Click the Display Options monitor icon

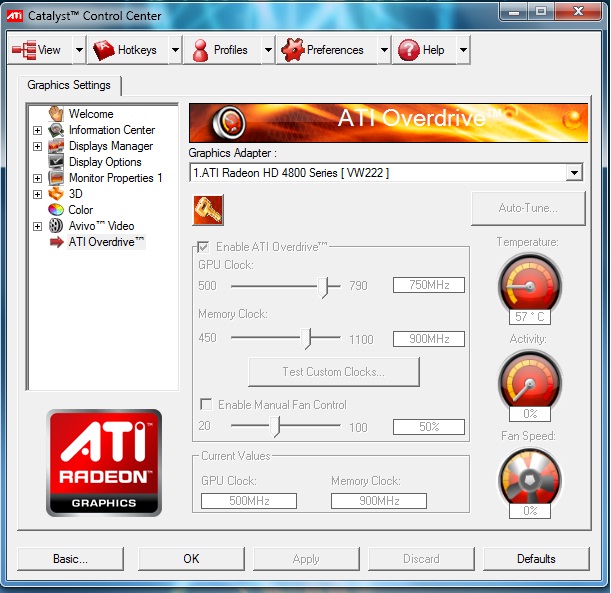(x=56, y=162)
